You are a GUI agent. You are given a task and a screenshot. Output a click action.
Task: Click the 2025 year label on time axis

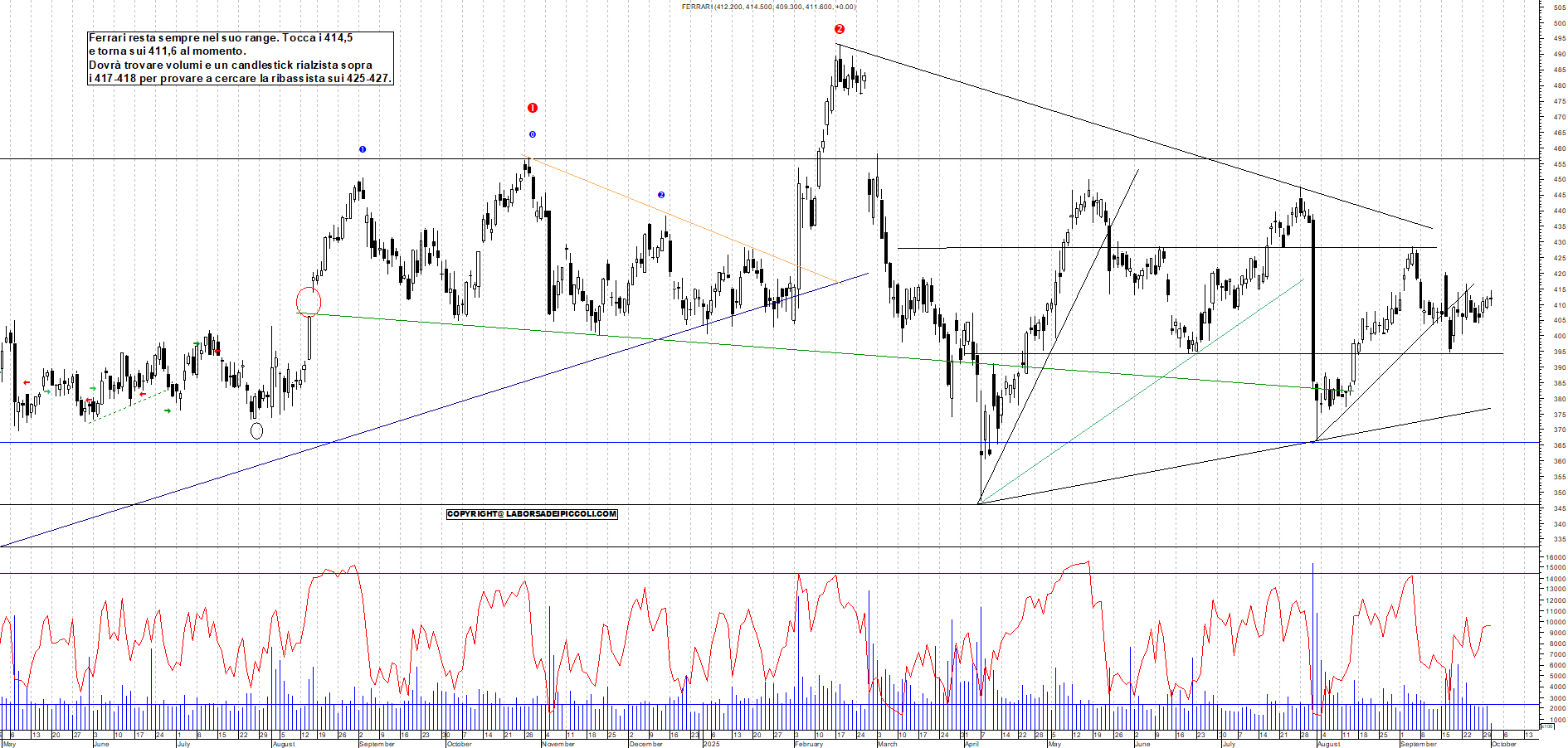pos(711,744)
